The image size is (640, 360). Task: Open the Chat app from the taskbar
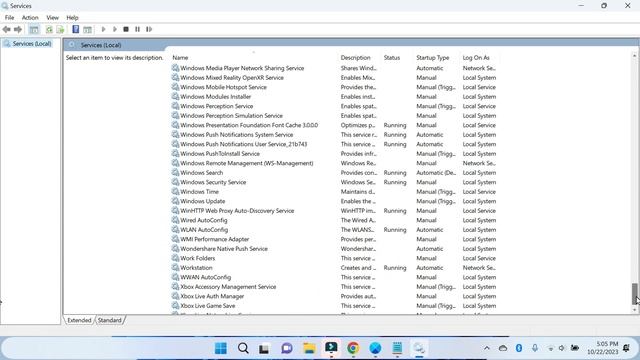point(287,348)
